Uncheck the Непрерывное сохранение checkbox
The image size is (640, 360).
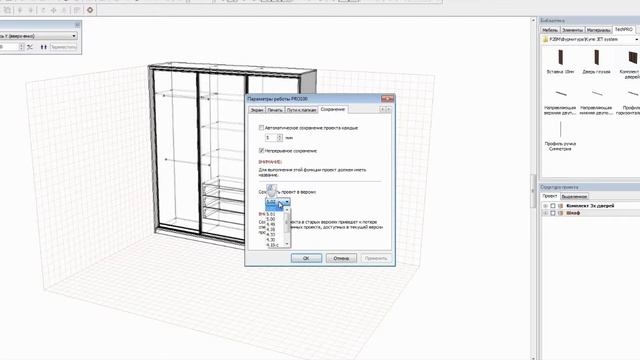pyautogui.click(x=261, y=151)
